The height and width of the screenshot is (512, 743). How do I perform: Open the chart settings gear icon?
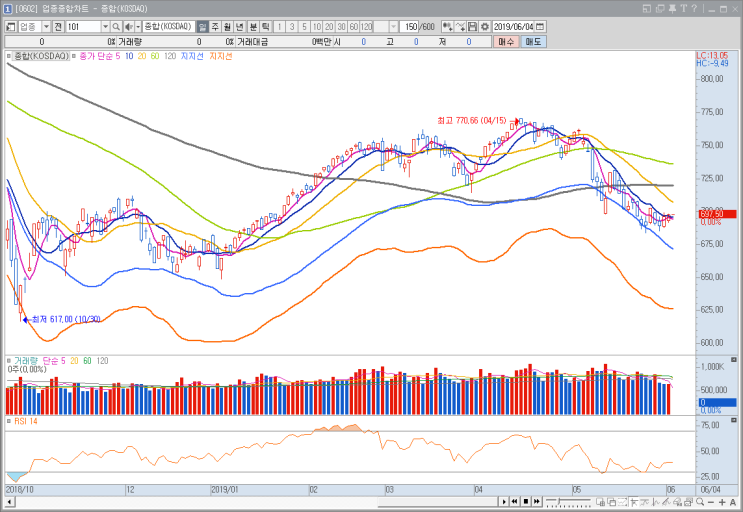pos(484,27)
